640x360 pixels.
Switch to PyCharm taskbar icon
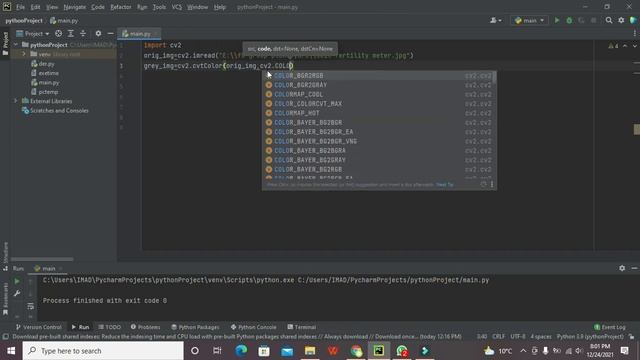378,351
